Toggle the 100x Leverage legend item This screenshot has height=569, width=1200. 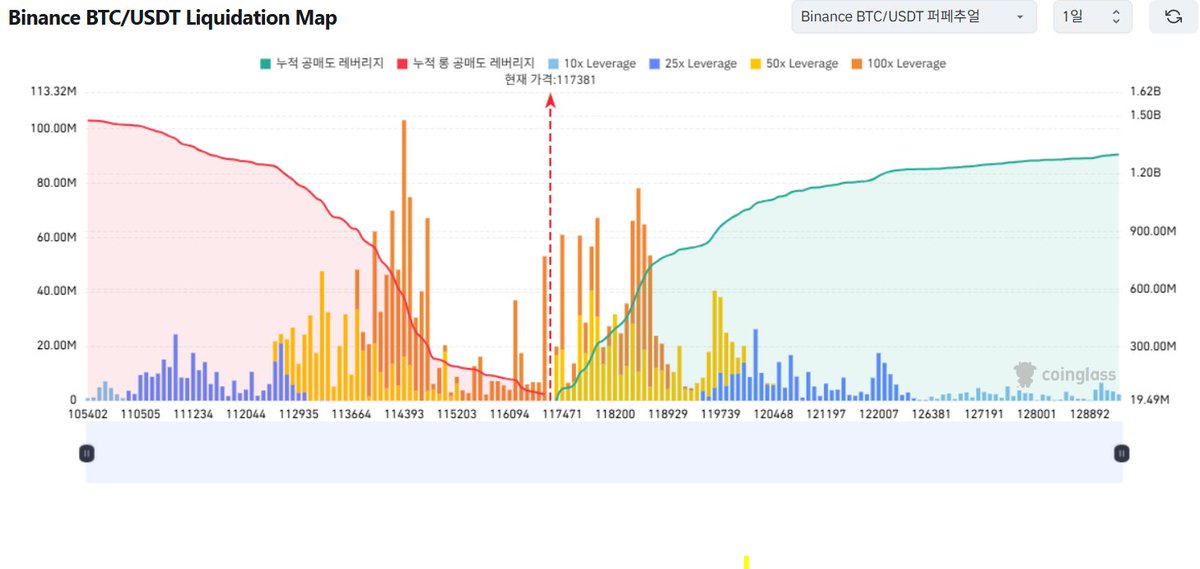click(x=898, y=63)
